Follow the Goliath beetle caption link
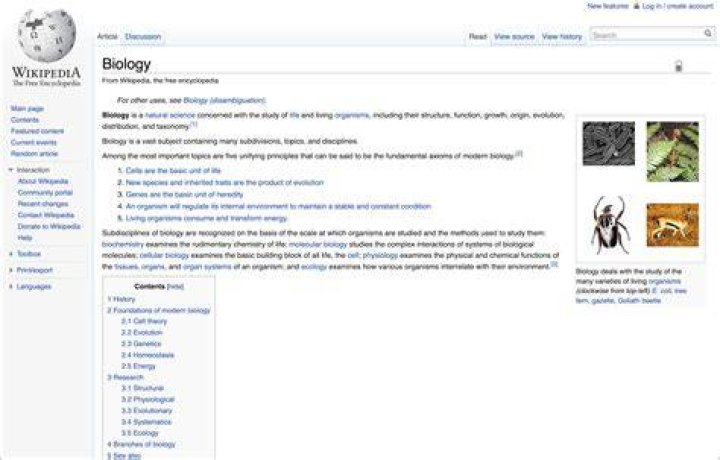 point(639,301)
